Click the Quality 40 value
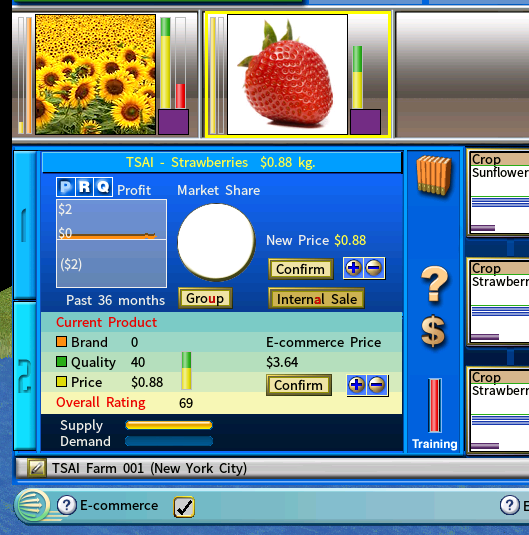This screenshot has height=535, width=529. [x=138, y=362]
